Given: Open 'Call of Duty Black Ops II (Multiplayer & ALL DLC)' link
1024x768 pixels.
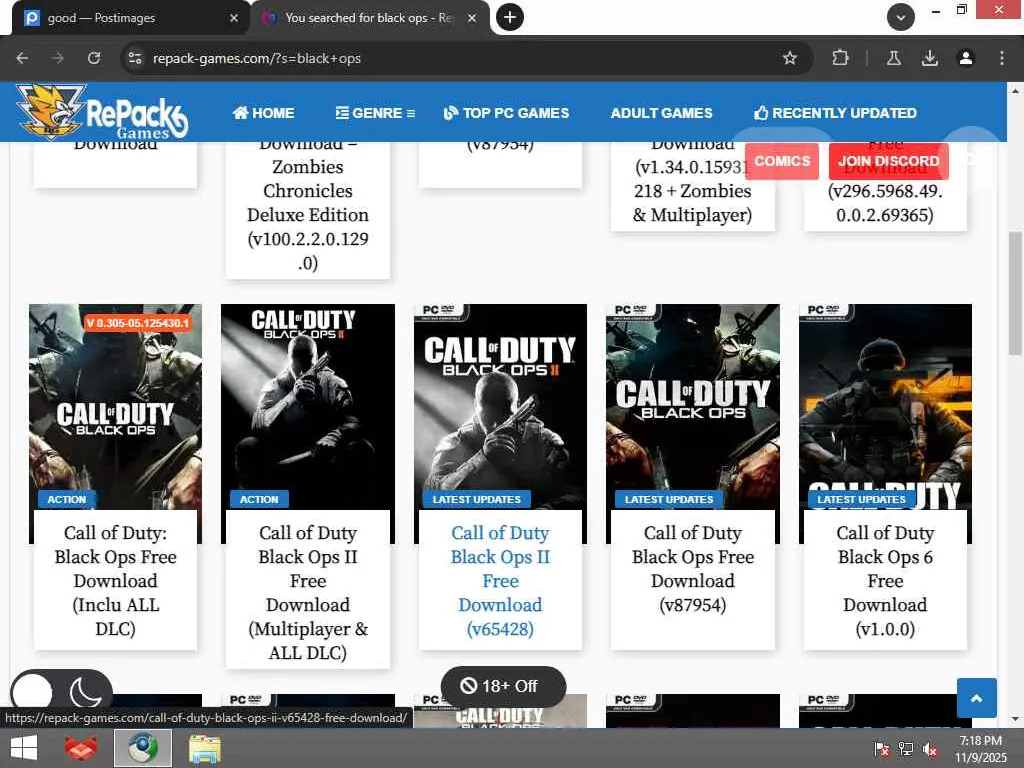Looking at the screenshot, I should 308,592.
